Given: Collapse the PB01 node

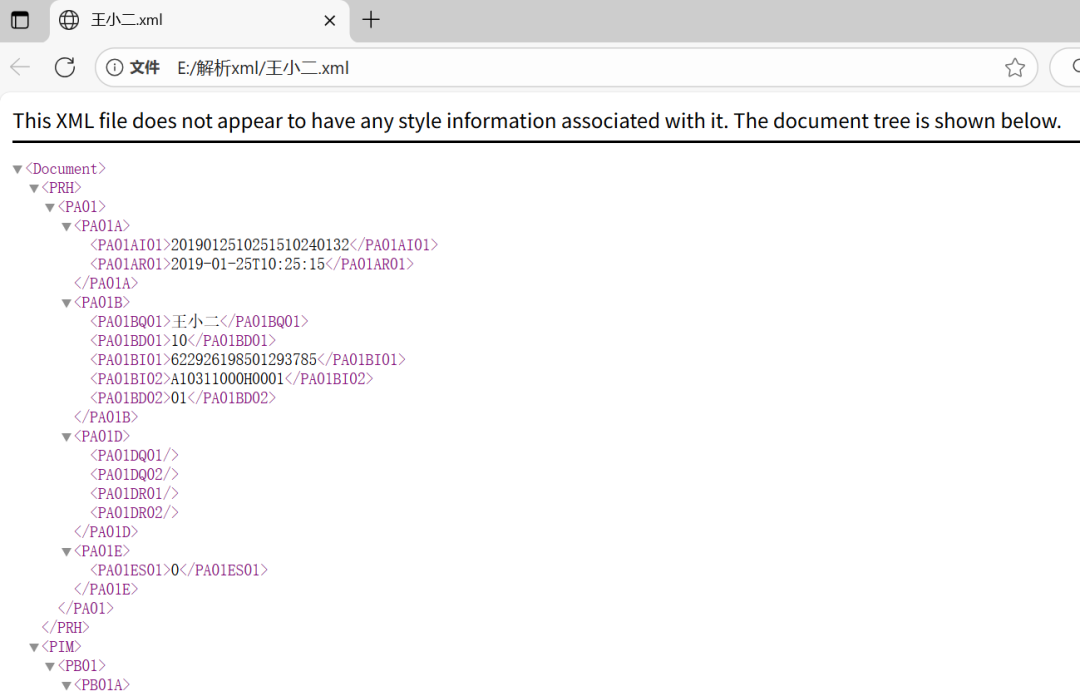Looking at the screenshot, I should coord(50,666).
